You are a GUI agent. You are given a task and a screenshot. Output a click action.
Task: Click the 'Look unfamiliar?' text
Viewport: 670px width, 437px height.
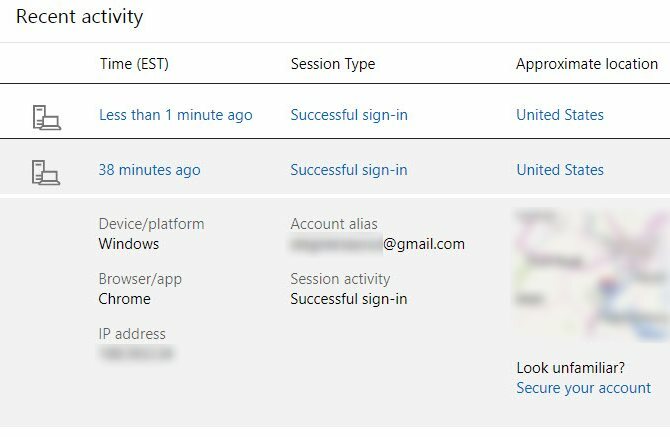pos(570,368)
